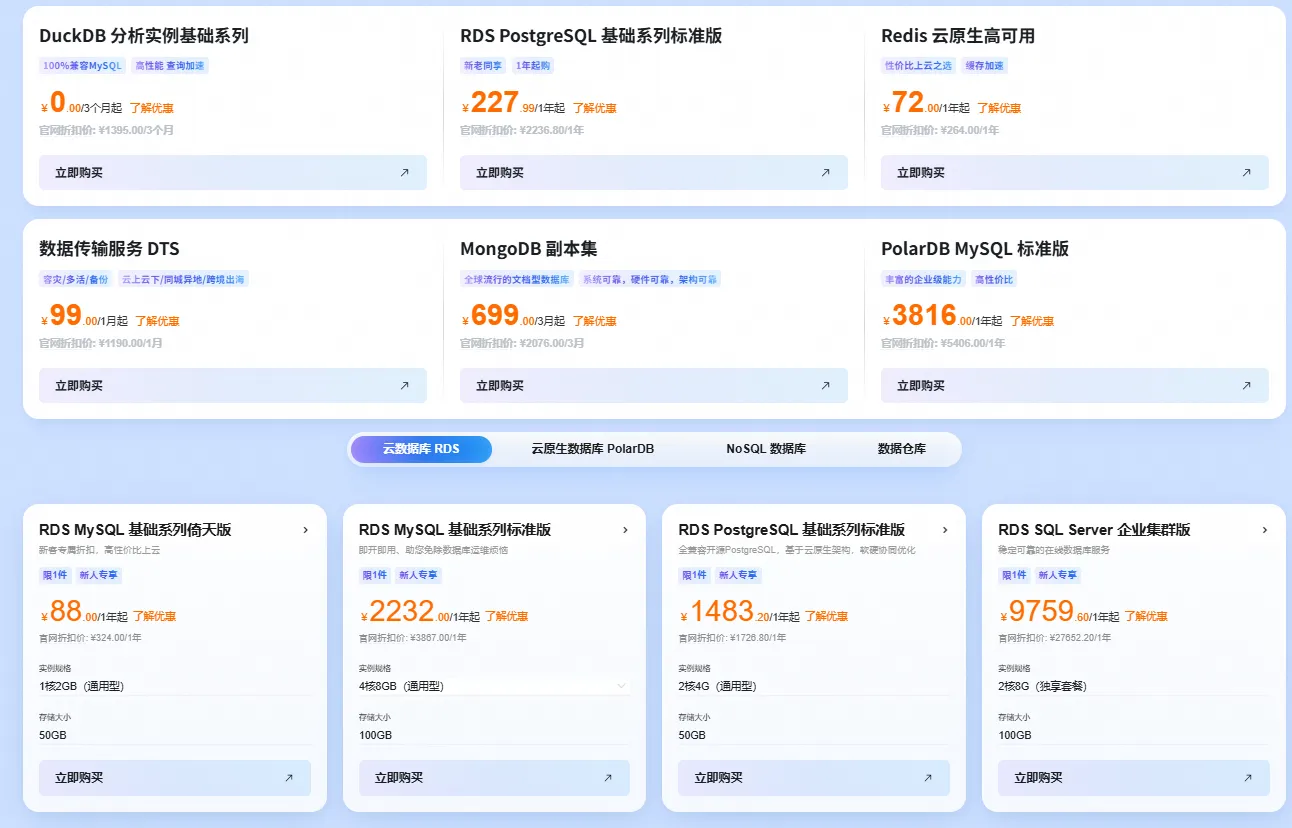Open the NoSQL 数据库 tab

click(766, 449)
